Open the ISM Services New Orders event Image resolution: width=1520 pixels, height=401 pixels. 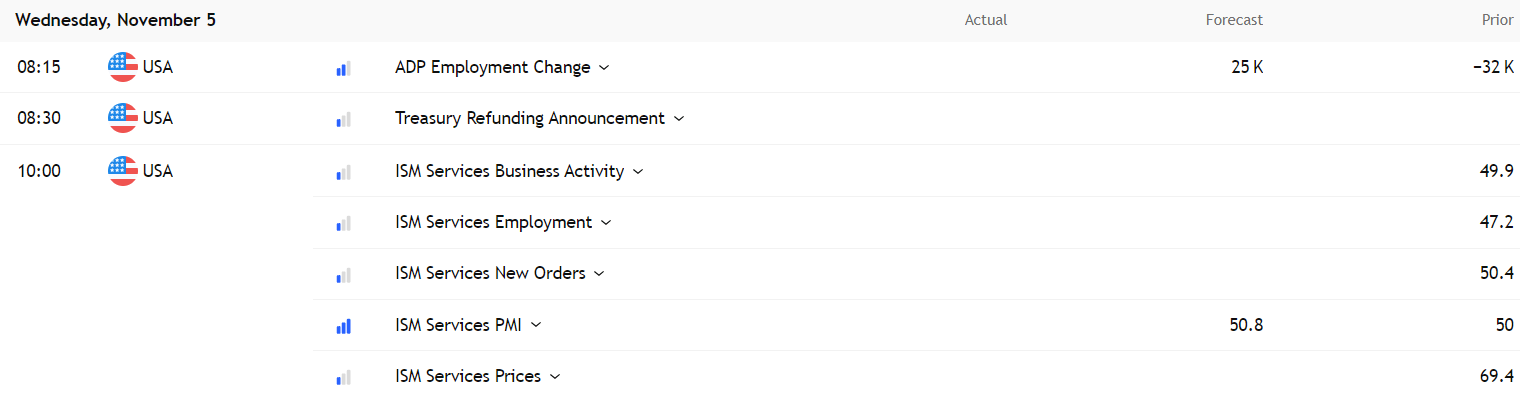(x=490, y=273)
